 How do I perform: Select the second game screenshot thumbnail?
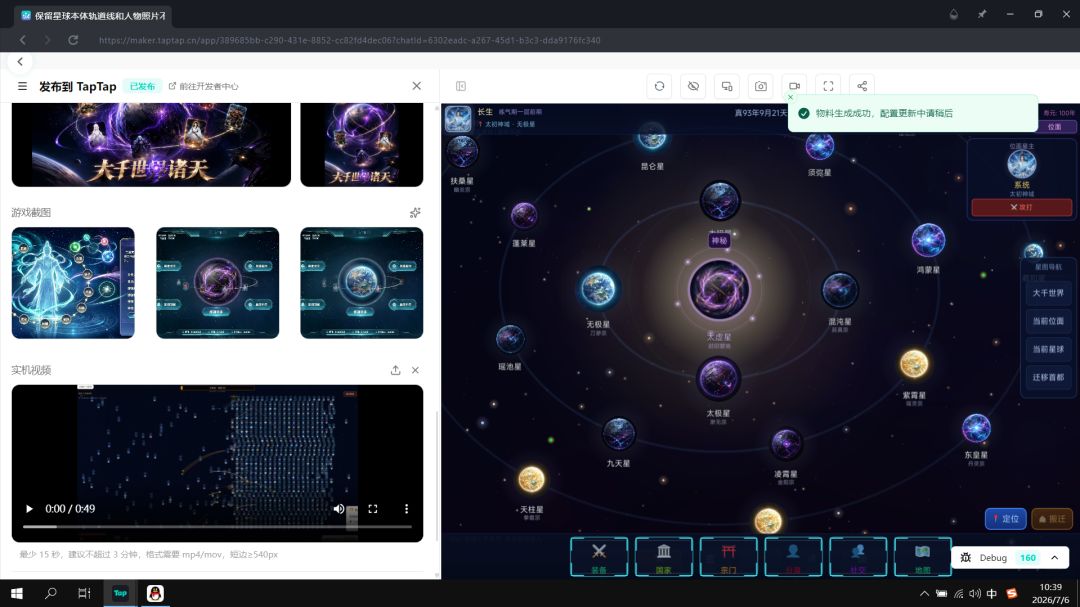pos(218,282)
